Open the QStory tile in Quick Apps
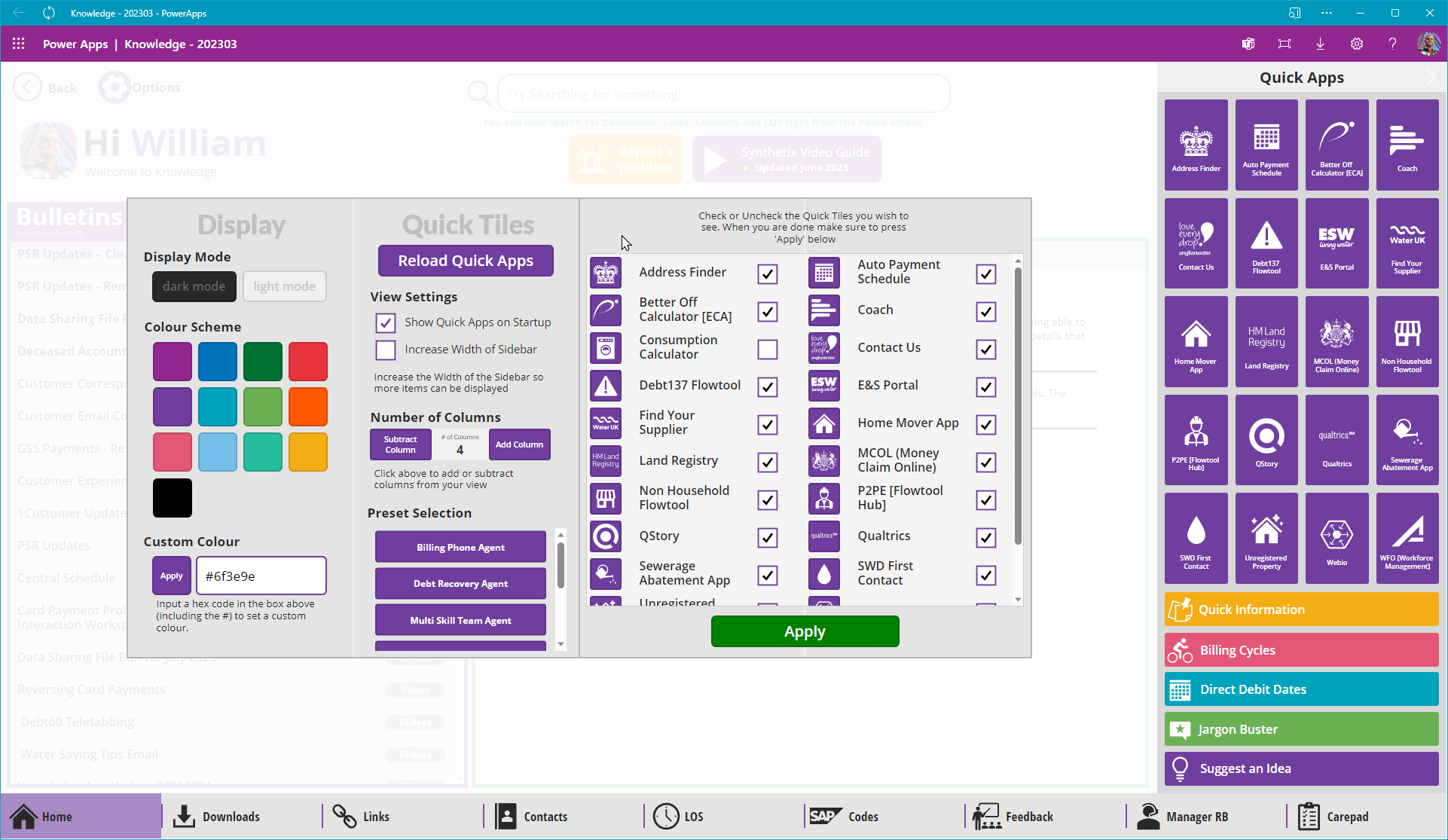Viewport: 1448px width, 840px height. [x=1266, y=440]
